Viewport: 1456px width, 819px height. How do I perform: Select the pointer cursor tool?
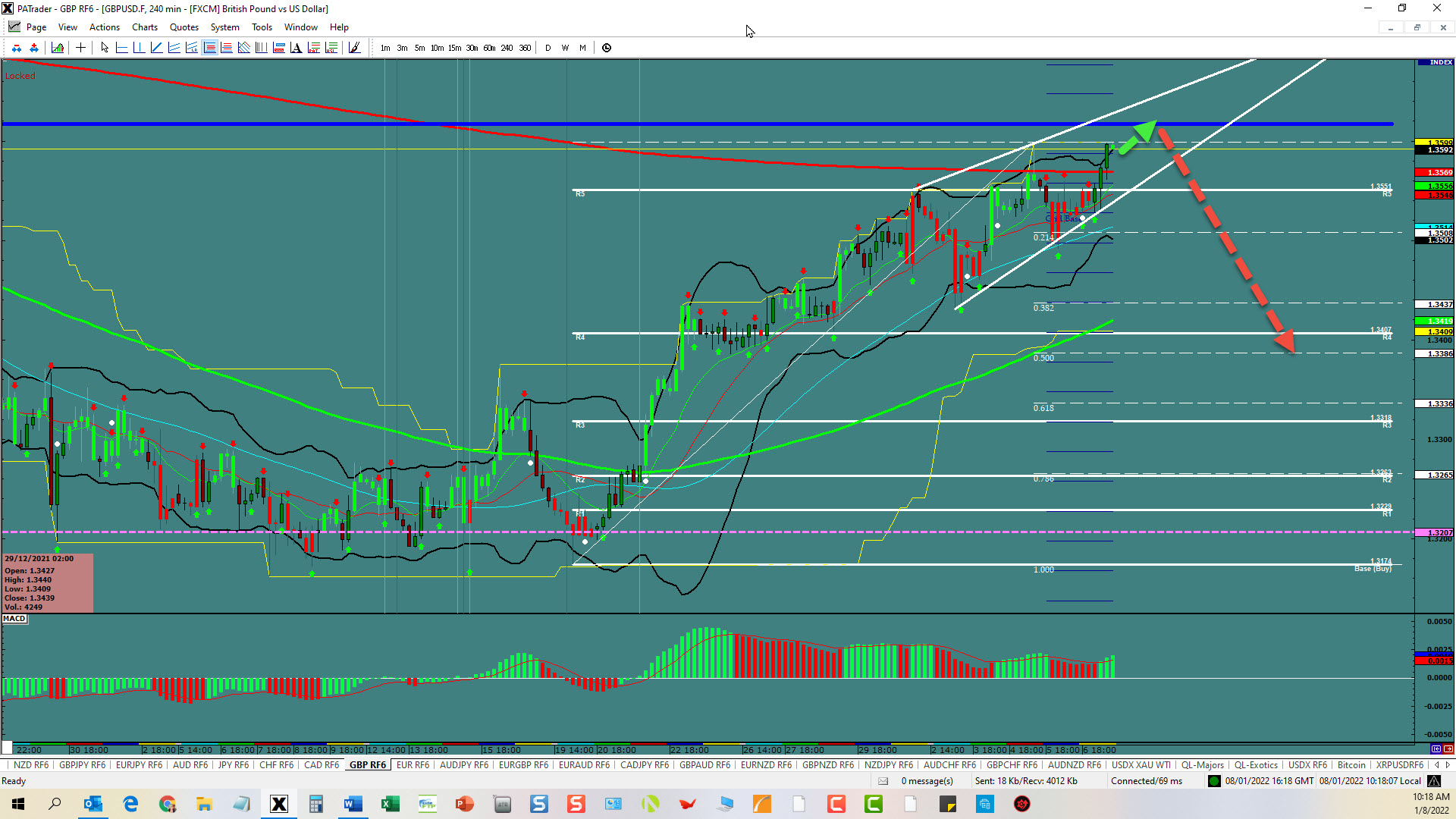tap(105, 48)
